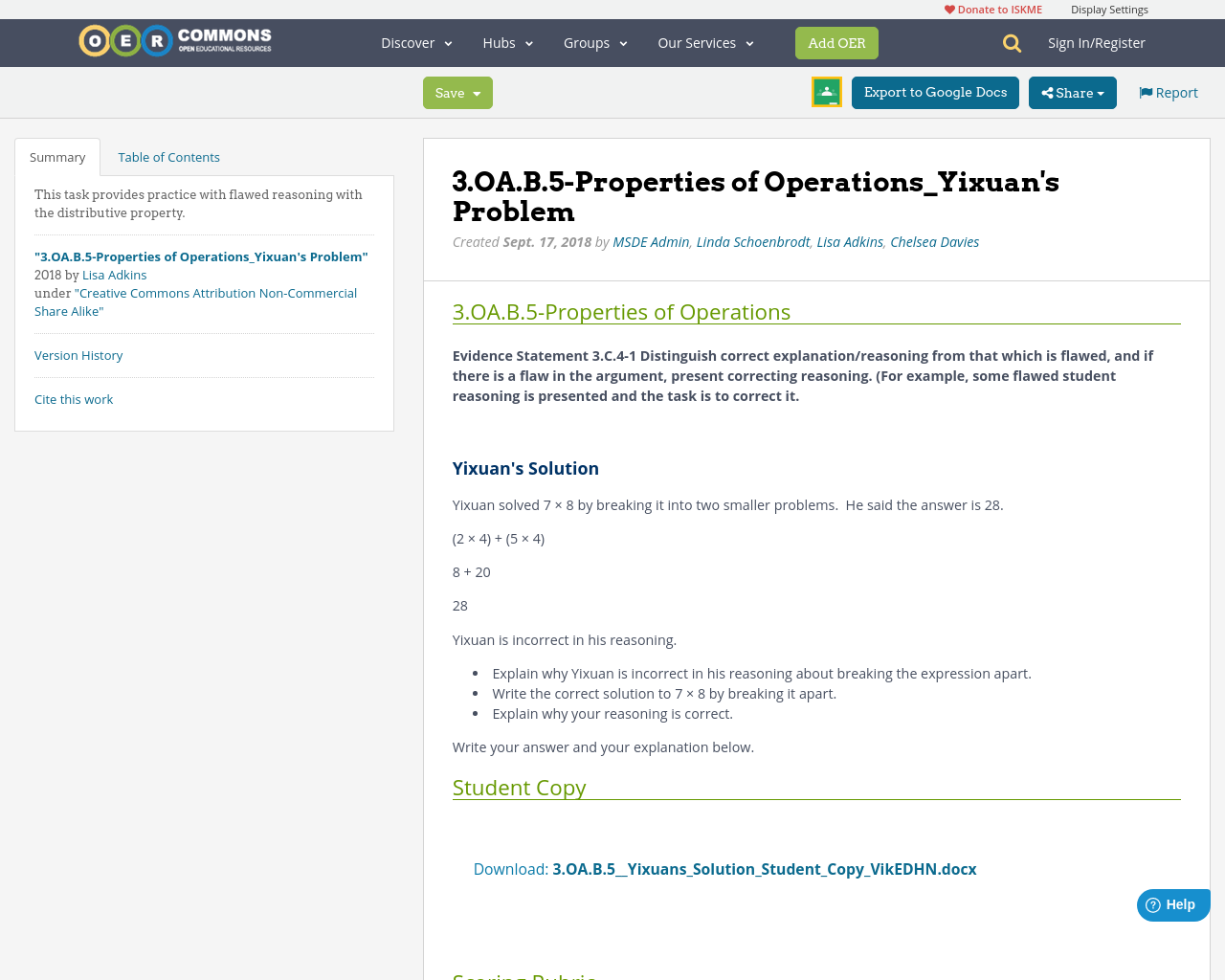Export this resource to Google Docs

(x=935, y=92)
